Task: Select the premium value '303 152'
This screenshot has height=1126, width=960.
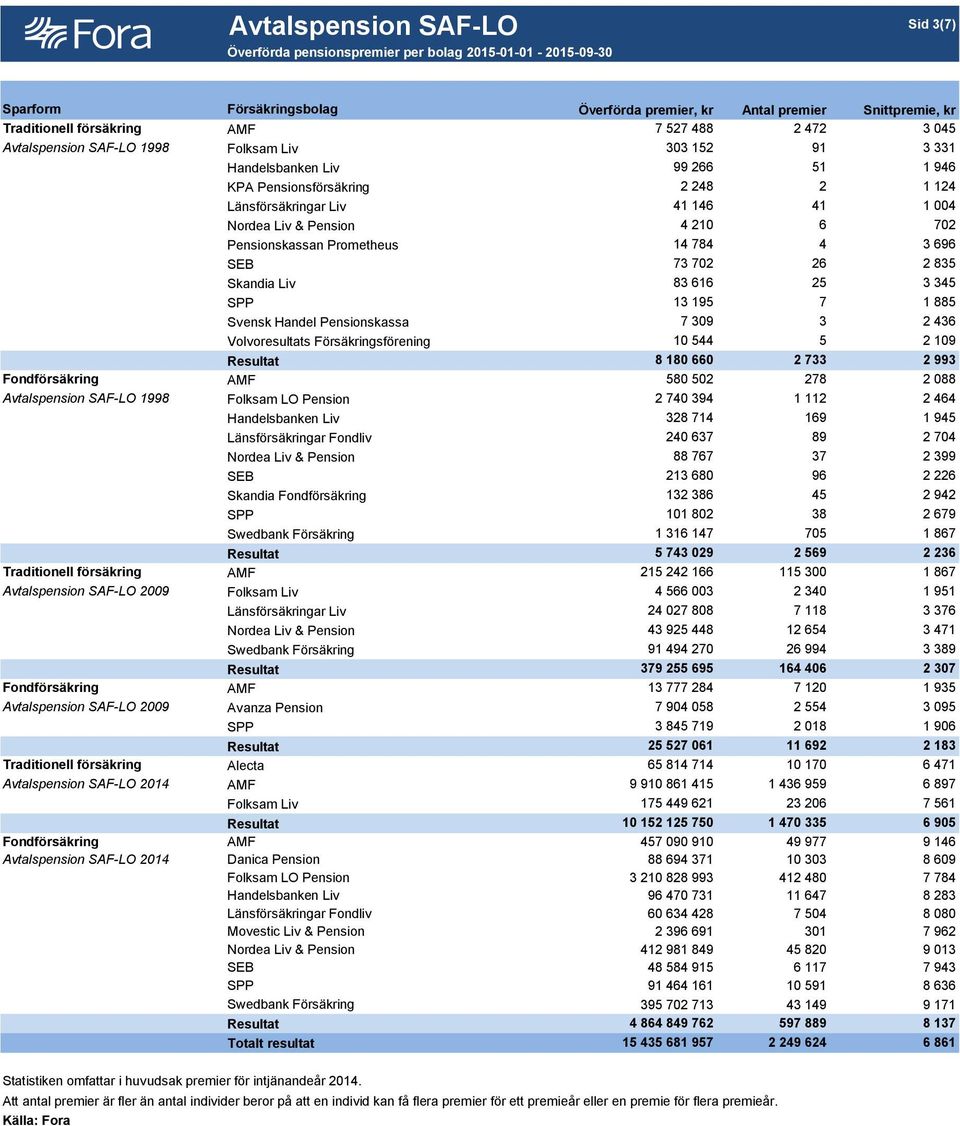Action: [689, 148]
